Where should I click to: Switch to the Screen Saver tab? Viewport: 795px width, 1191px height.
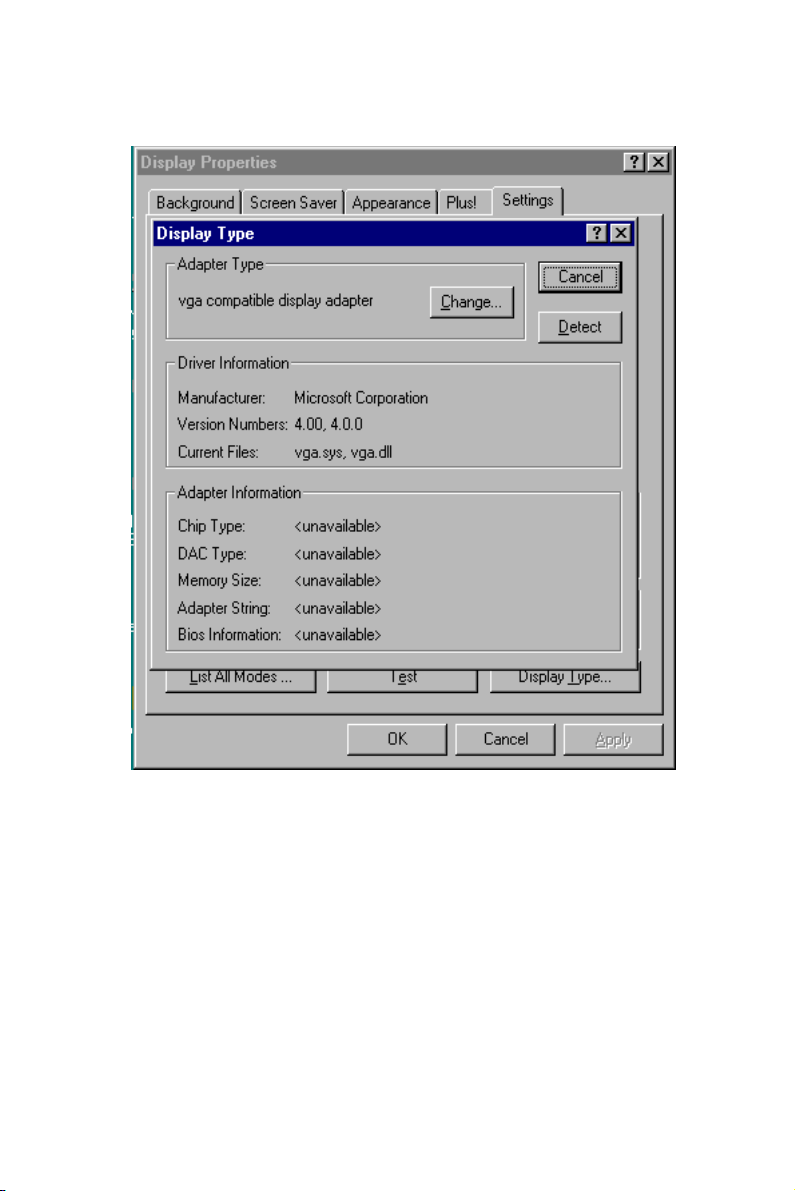pos(293,203)
